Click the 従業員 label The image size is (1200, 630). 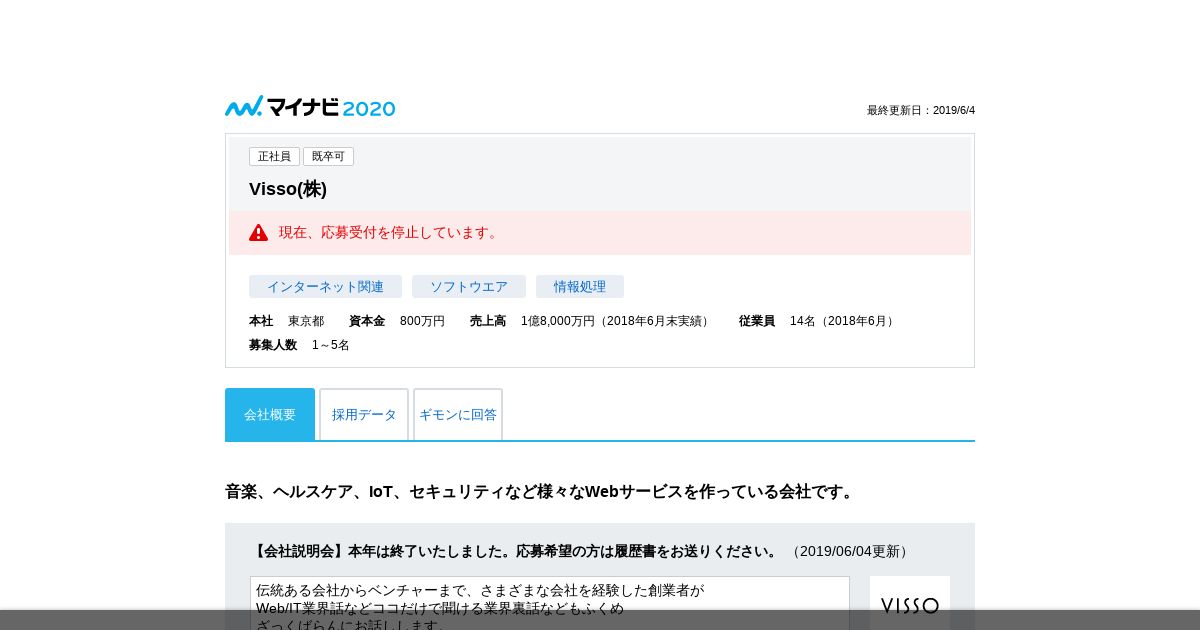pos(757,321)
